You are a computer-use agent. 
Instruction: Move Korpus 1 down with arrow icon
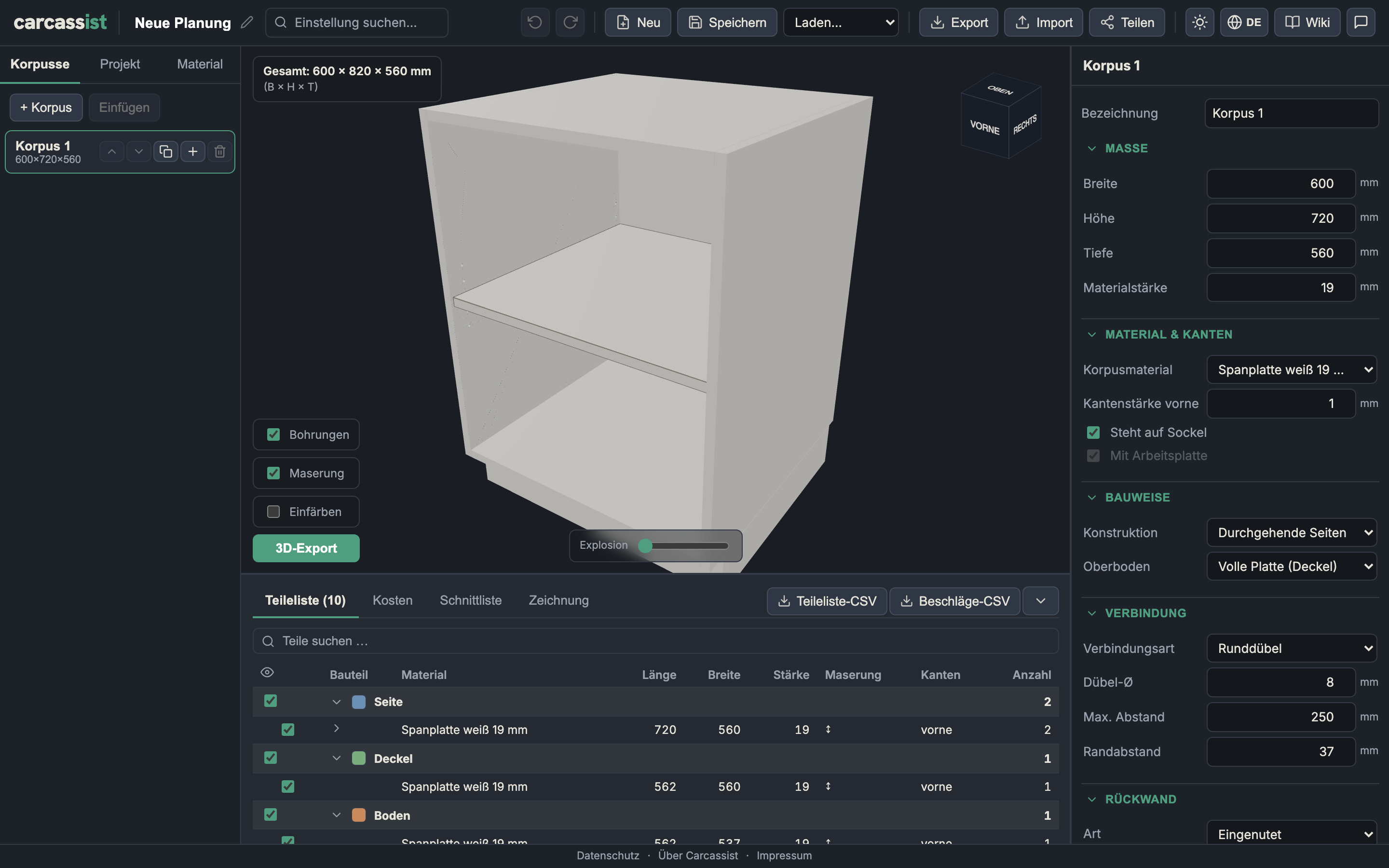(x=138, y=151)
